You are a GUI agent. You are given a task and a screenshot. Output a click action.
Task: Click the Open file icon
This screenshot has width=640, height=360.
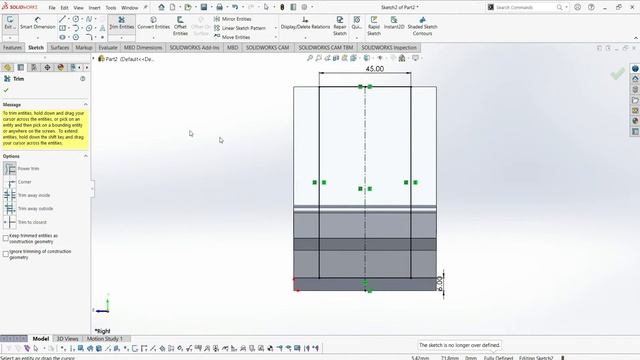[x=187, y=7]
